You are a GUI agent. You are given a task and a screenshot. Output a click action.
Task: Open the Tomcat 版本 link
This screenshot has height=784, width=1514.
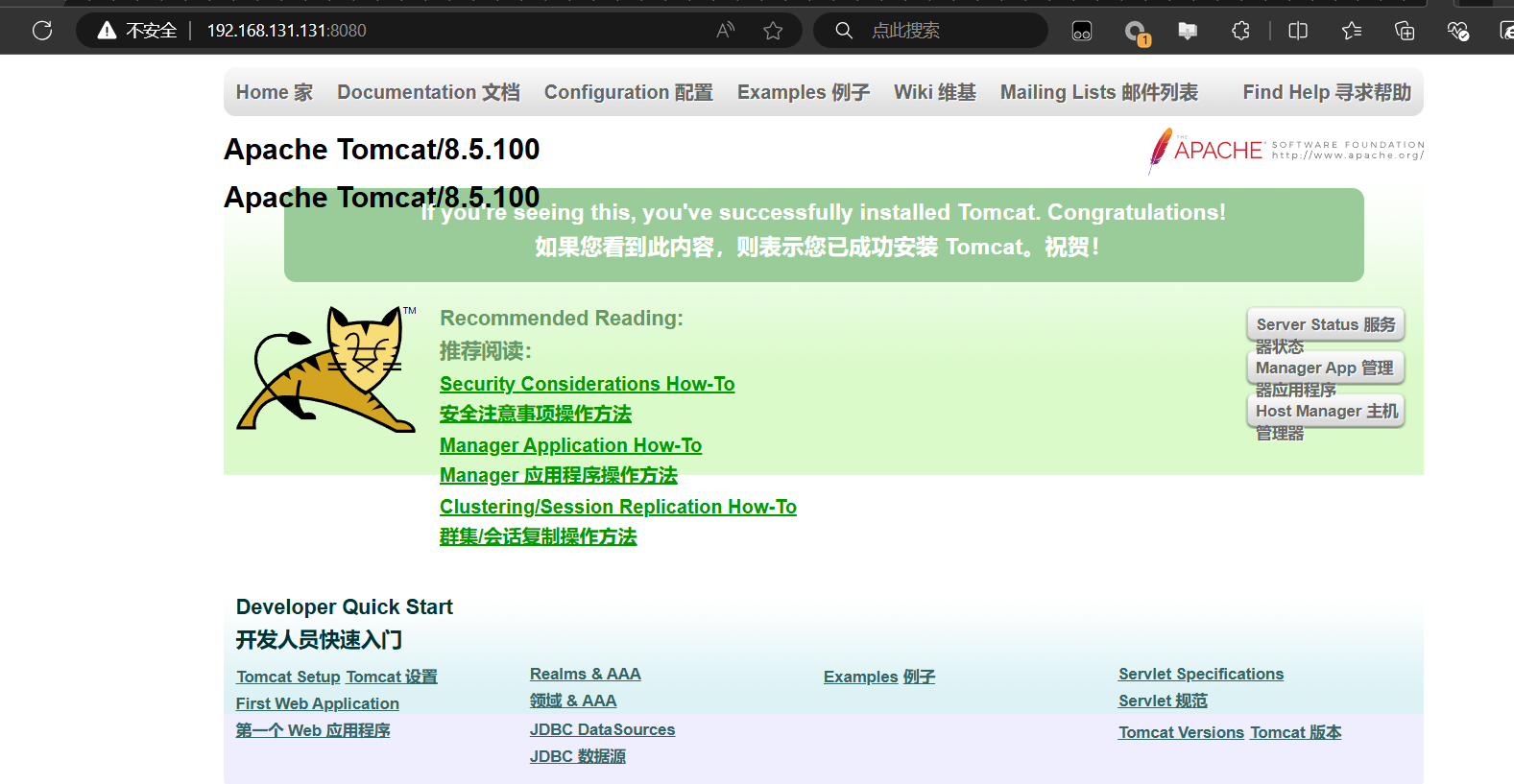pyautogui.click(x=1296, y=732)
